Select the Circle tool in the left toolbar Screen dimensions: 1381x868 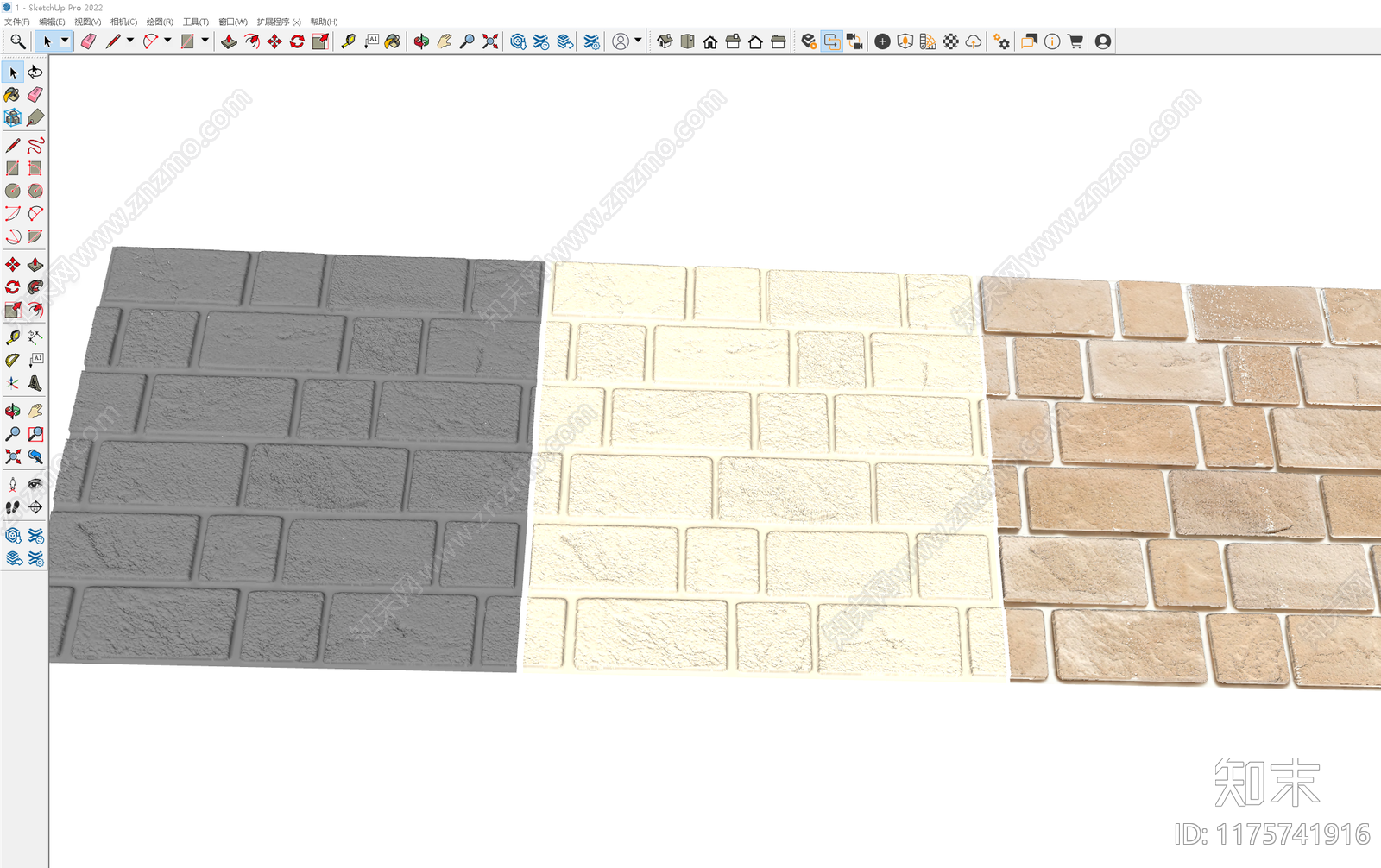click(13, 191)
